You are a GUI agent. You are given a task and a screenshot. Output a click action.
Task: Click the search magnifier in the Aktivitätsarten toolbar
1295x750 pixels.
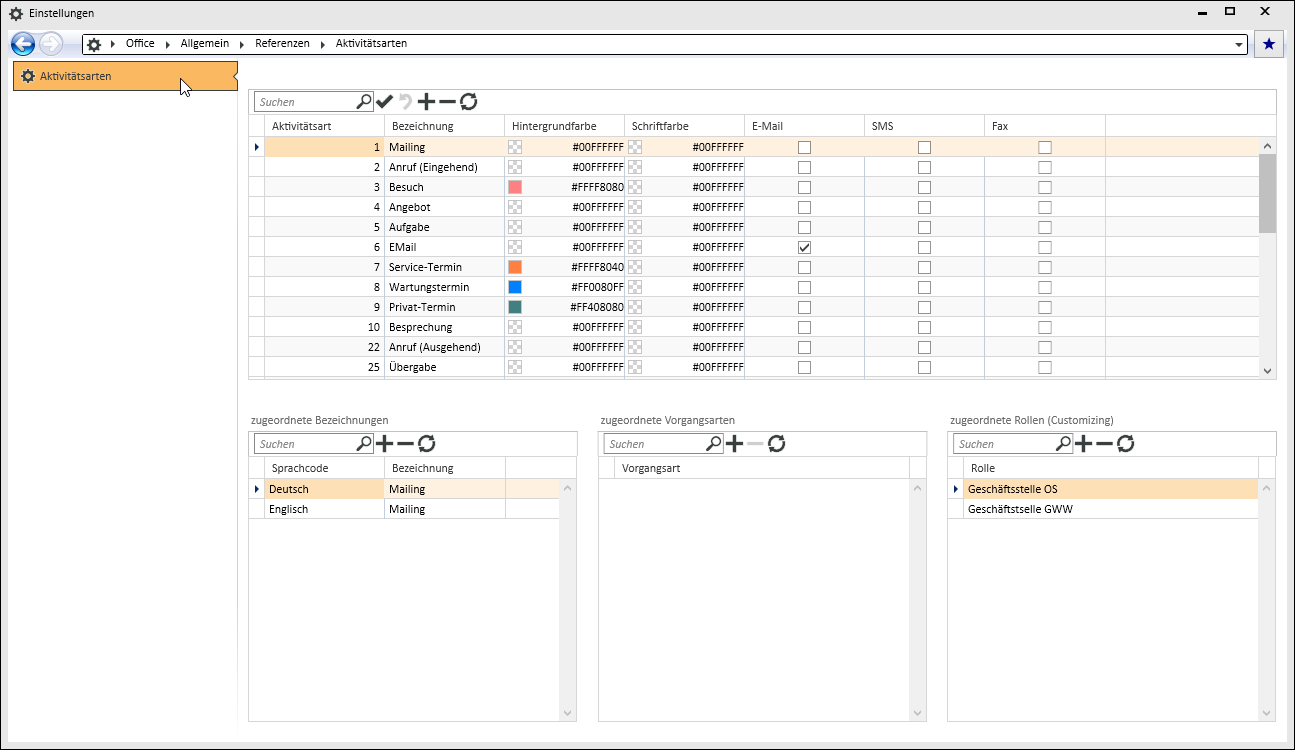pos(364,101)
